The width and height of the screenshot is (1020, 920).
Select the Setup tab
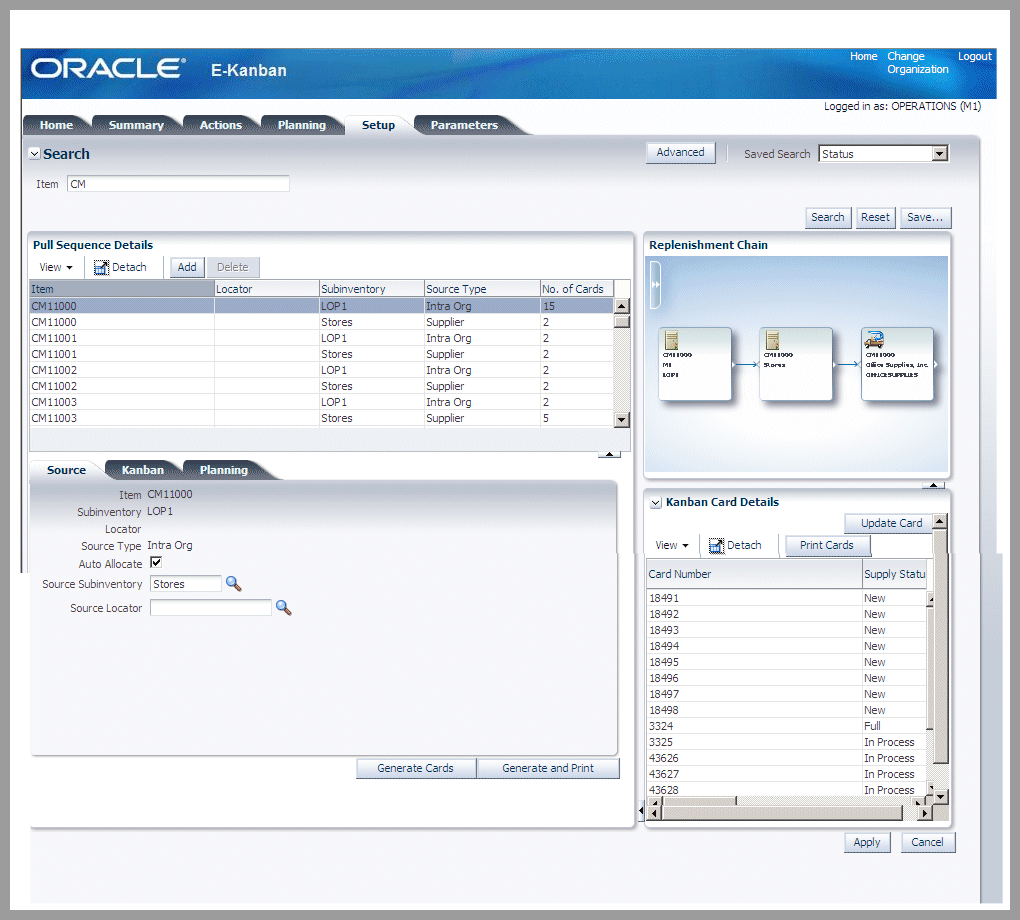point(378,125)
